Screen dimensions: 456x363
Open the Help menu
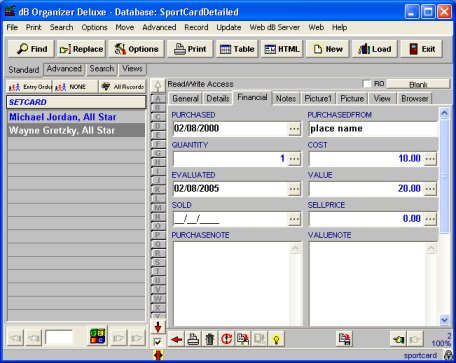tap(339, 27)
